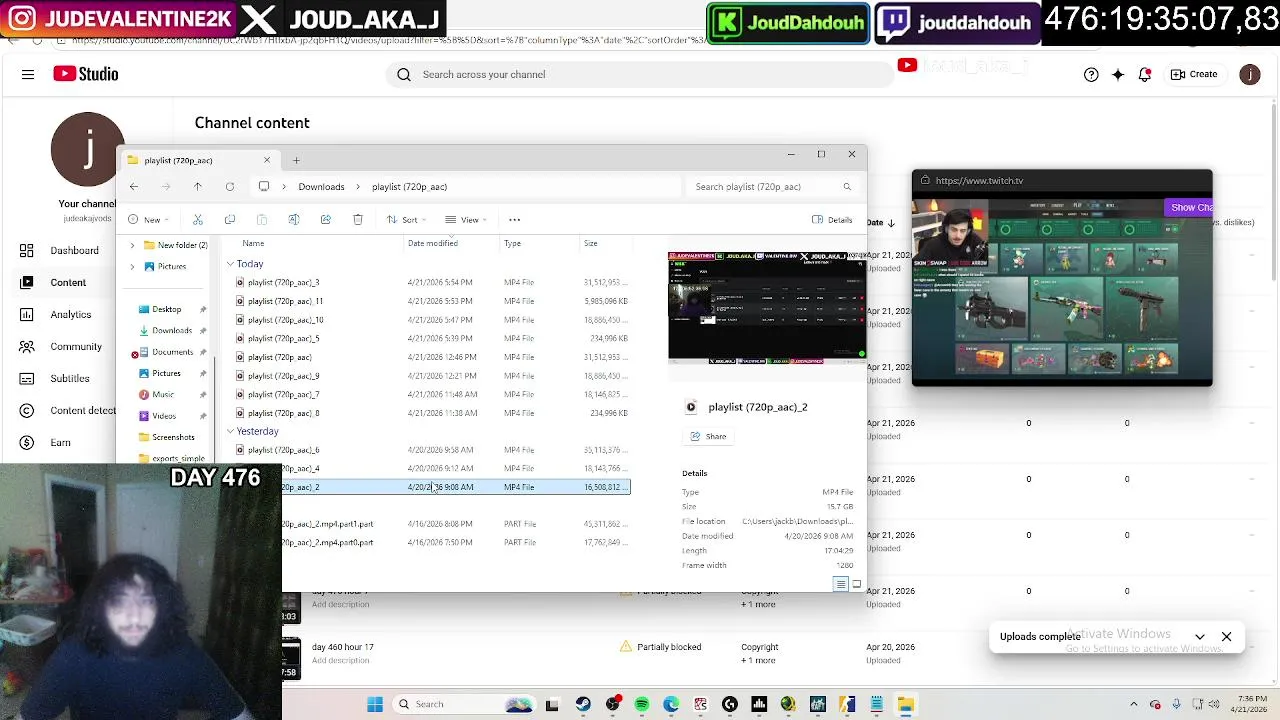Click the YouTube Studio logo
Viewport: 1280px width, 720px height.
tap(86, 74)
